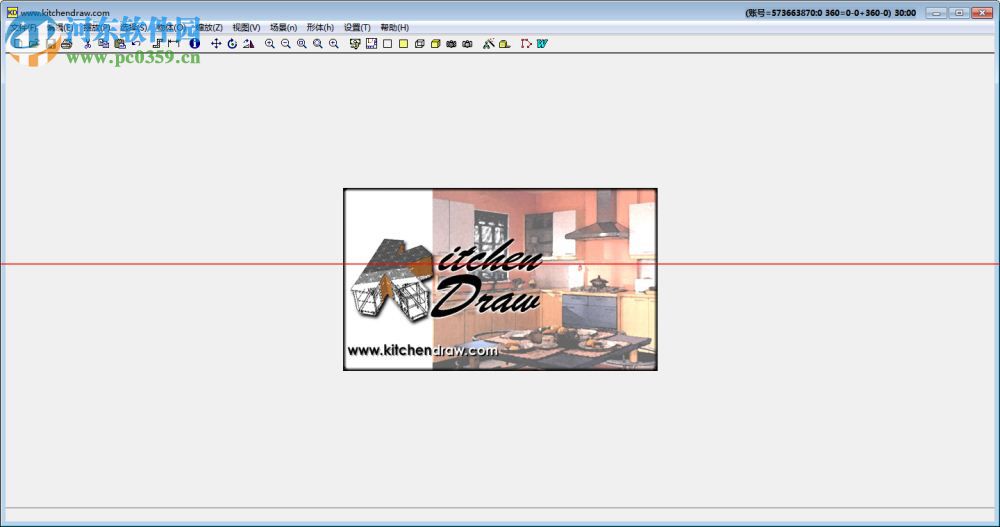Undo the last action with the arrow icon
The image size is (1000, 527).
136,43
